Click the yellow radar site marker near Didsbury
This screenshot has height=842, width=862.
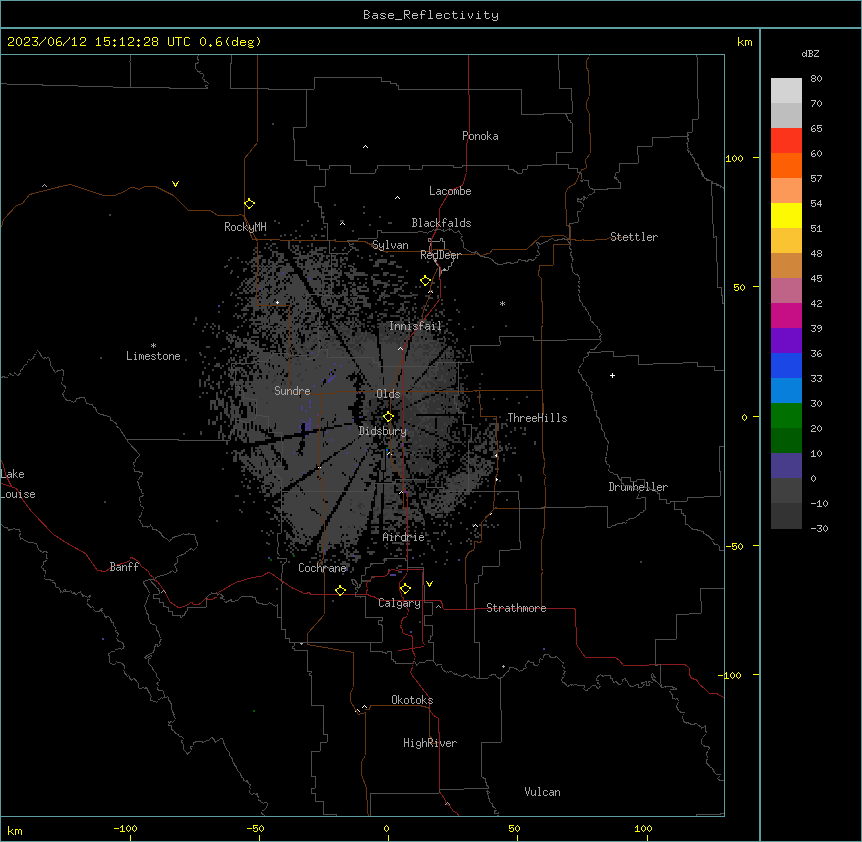tap(388, 417)
